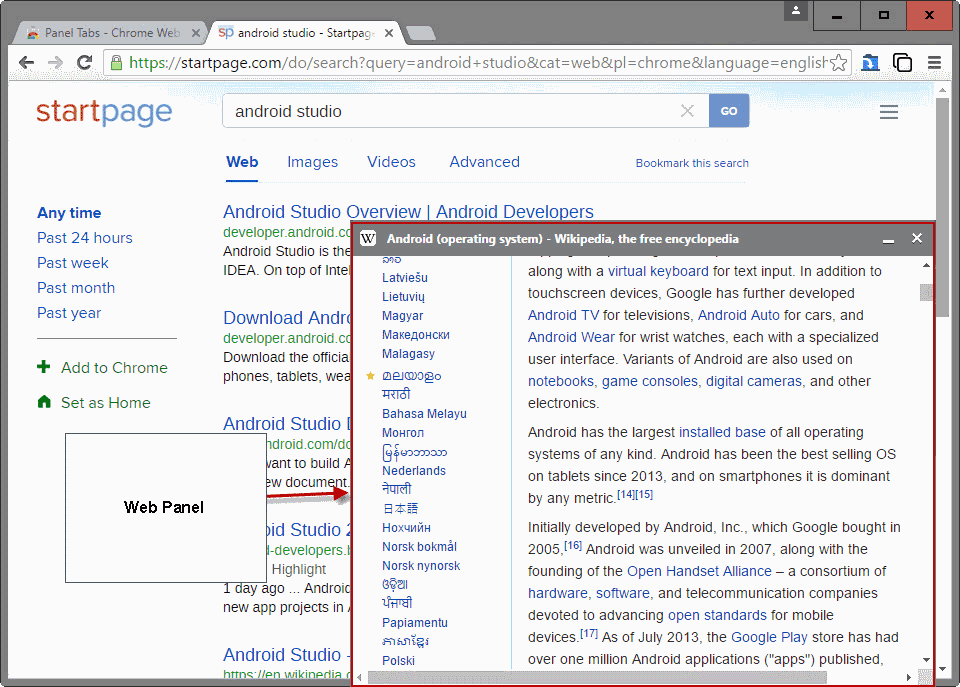This screenshot has width=960, height=687.
Task: Close the Wikipedia web panel
Action: (917, 238)
